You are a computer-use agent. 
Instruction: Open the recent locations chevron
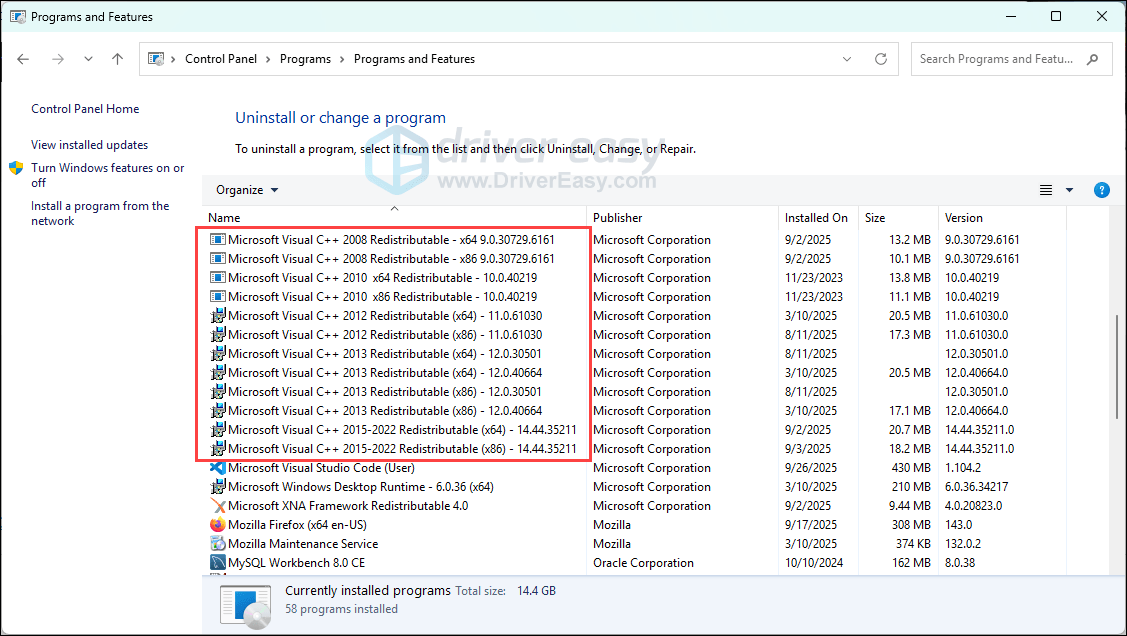pyautogui.click(x=88, y=59)
